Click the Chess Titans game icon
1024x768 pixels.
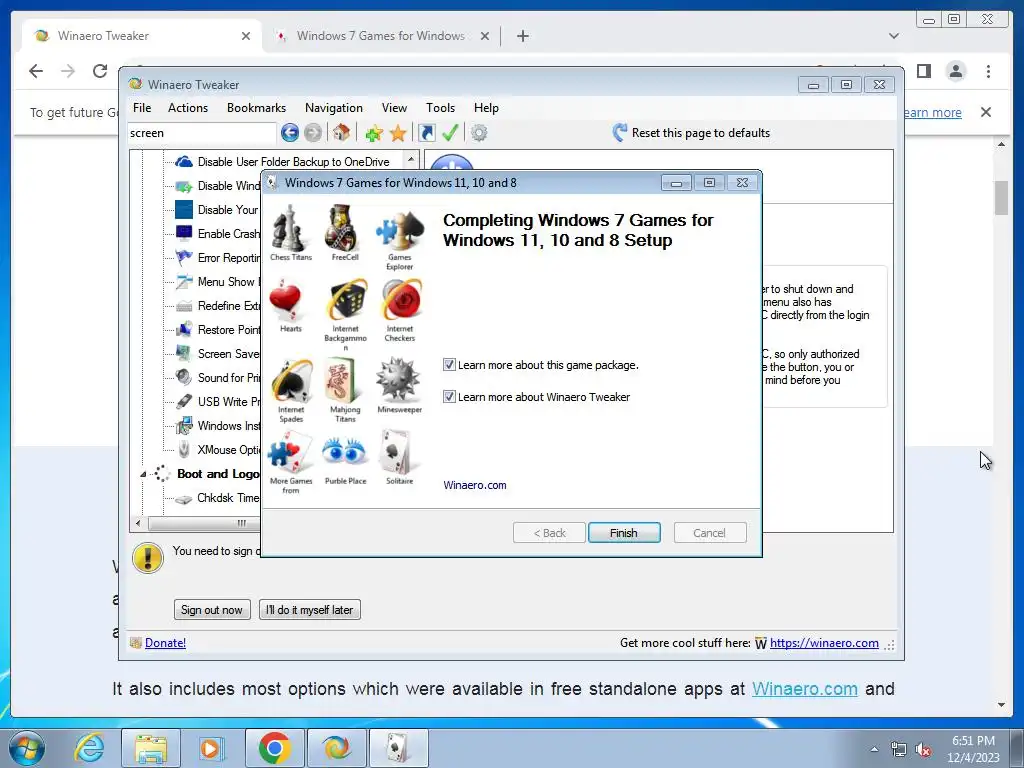[x=289, y=228]
